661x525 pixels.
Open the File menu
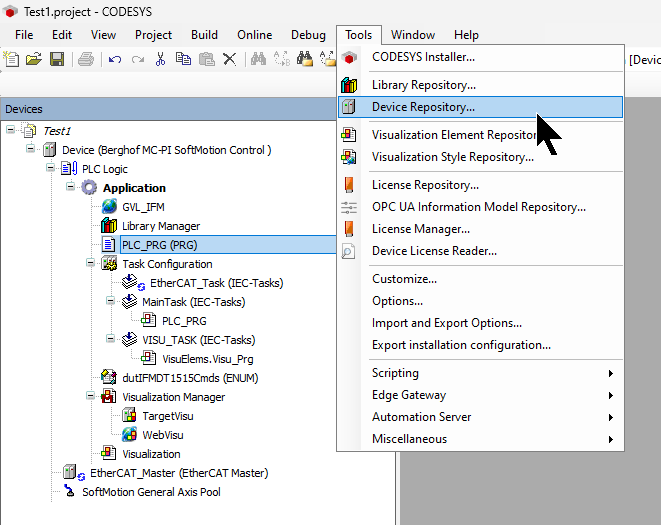tap(24, 35)
